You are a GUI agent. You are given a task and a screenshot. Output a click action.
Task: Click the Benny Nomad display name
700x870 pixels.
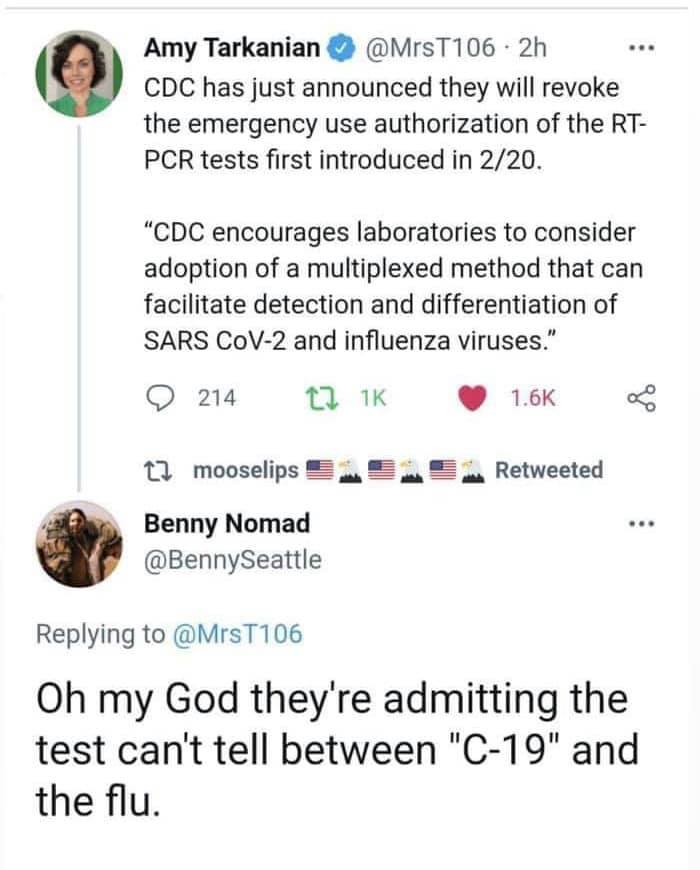point(227,523)
